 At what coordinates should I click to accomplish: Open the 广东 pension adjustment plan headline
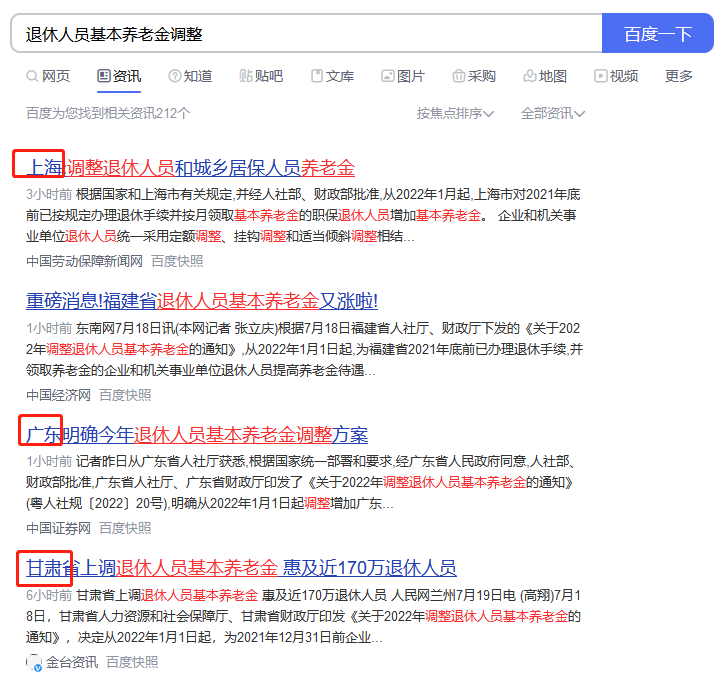click(197, 435)
